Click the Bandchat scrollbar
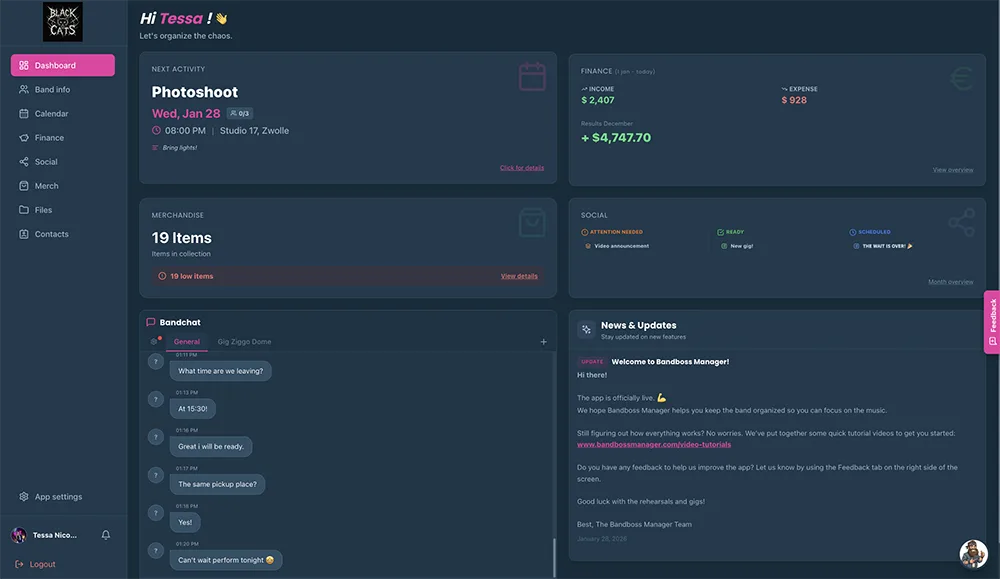The width and height of the screenshot is (1000, 579). [554, 557]
